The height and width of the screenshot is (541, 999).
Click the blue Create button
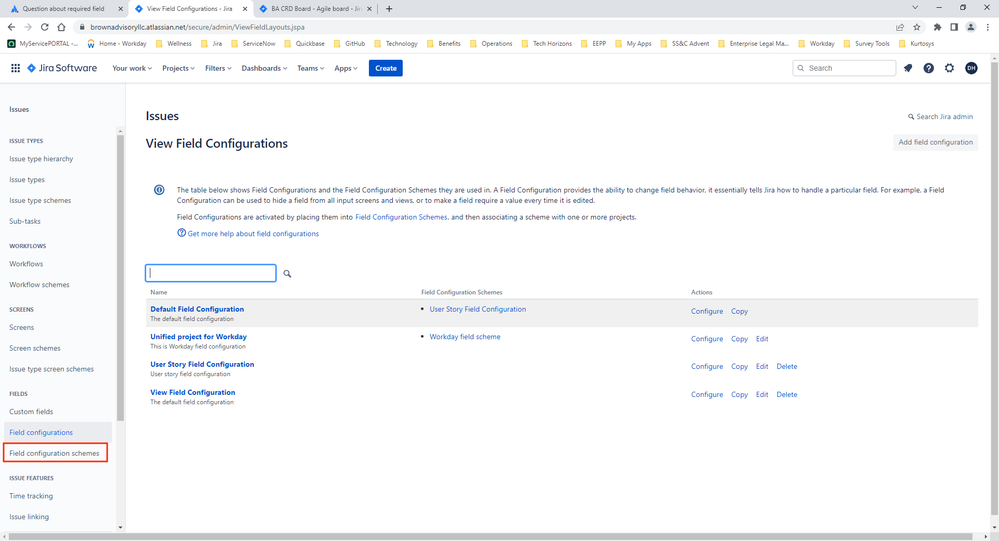pyautogui.click(x=385, y=68)
